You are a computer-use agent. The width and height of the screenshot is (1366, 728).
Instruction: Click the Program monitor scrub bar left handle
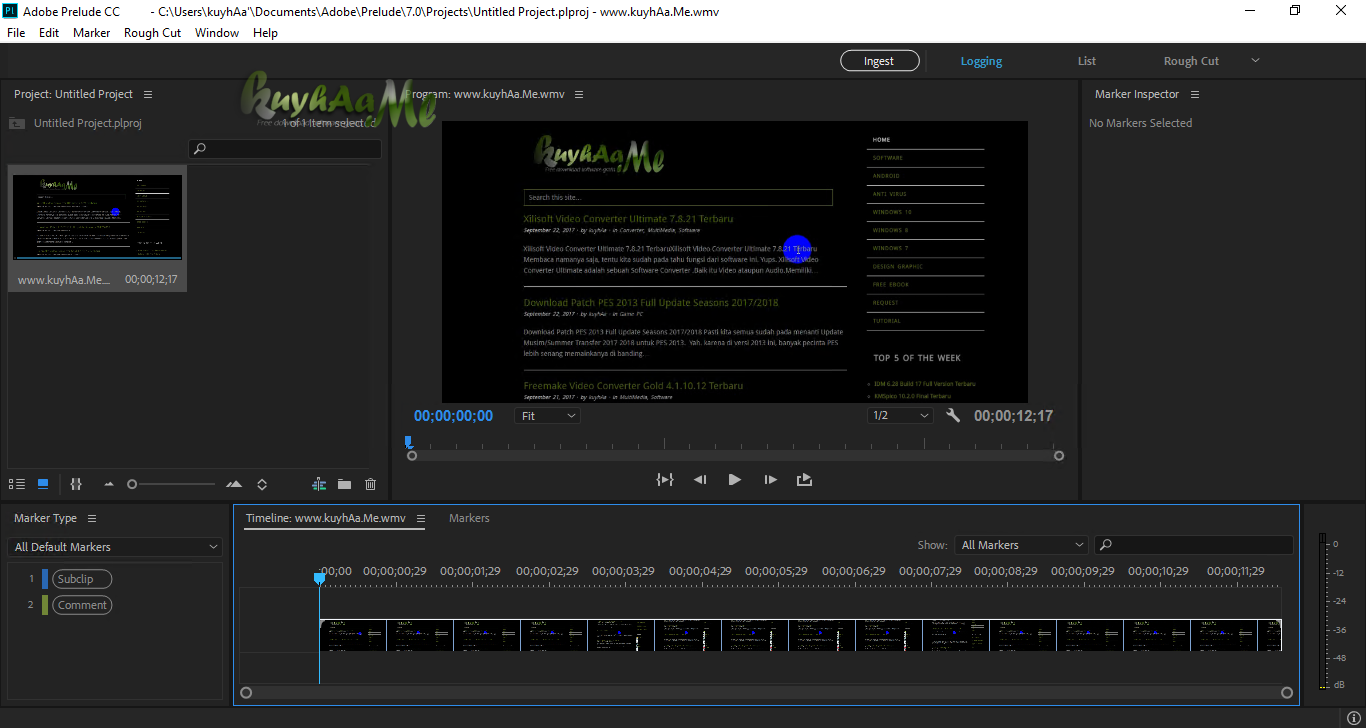pos(412,456)
